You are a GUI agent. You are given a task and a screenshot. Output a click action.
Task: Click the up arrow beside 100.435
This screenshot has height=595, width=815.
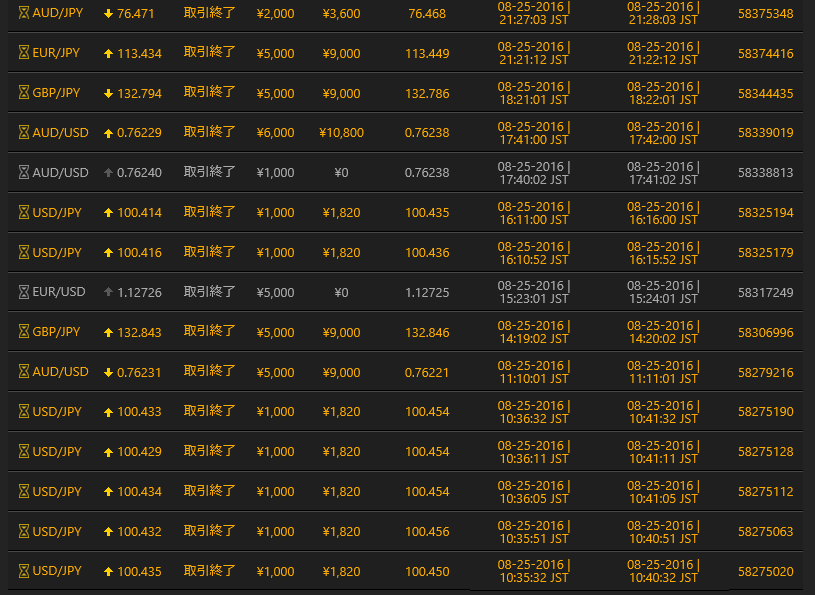click(x=108, y=571)
